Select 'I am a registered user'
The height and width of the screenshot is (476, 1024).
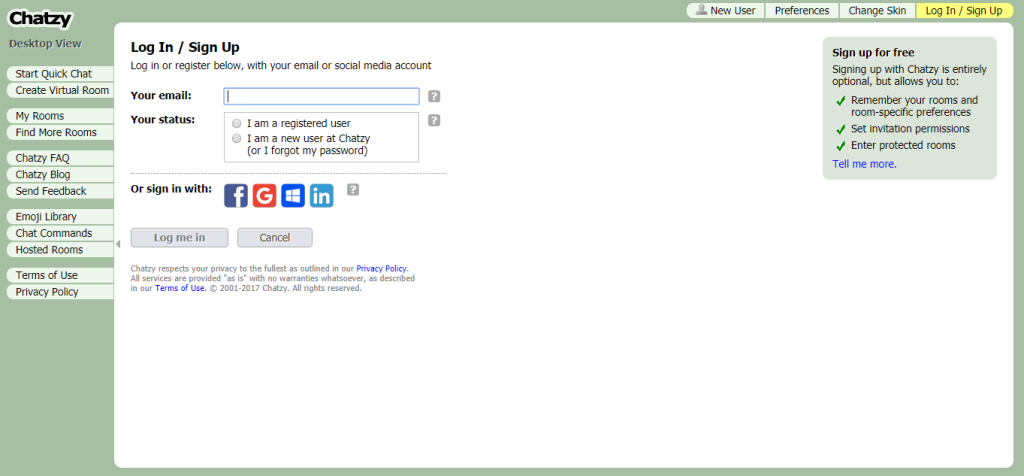(x=237, y=123)
